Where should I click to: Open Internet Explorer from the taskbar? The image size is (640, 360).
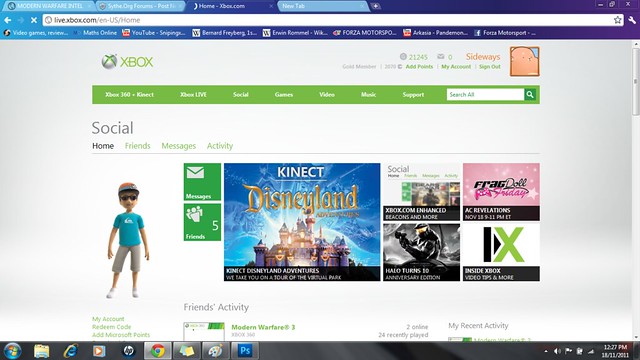point(70,351)
